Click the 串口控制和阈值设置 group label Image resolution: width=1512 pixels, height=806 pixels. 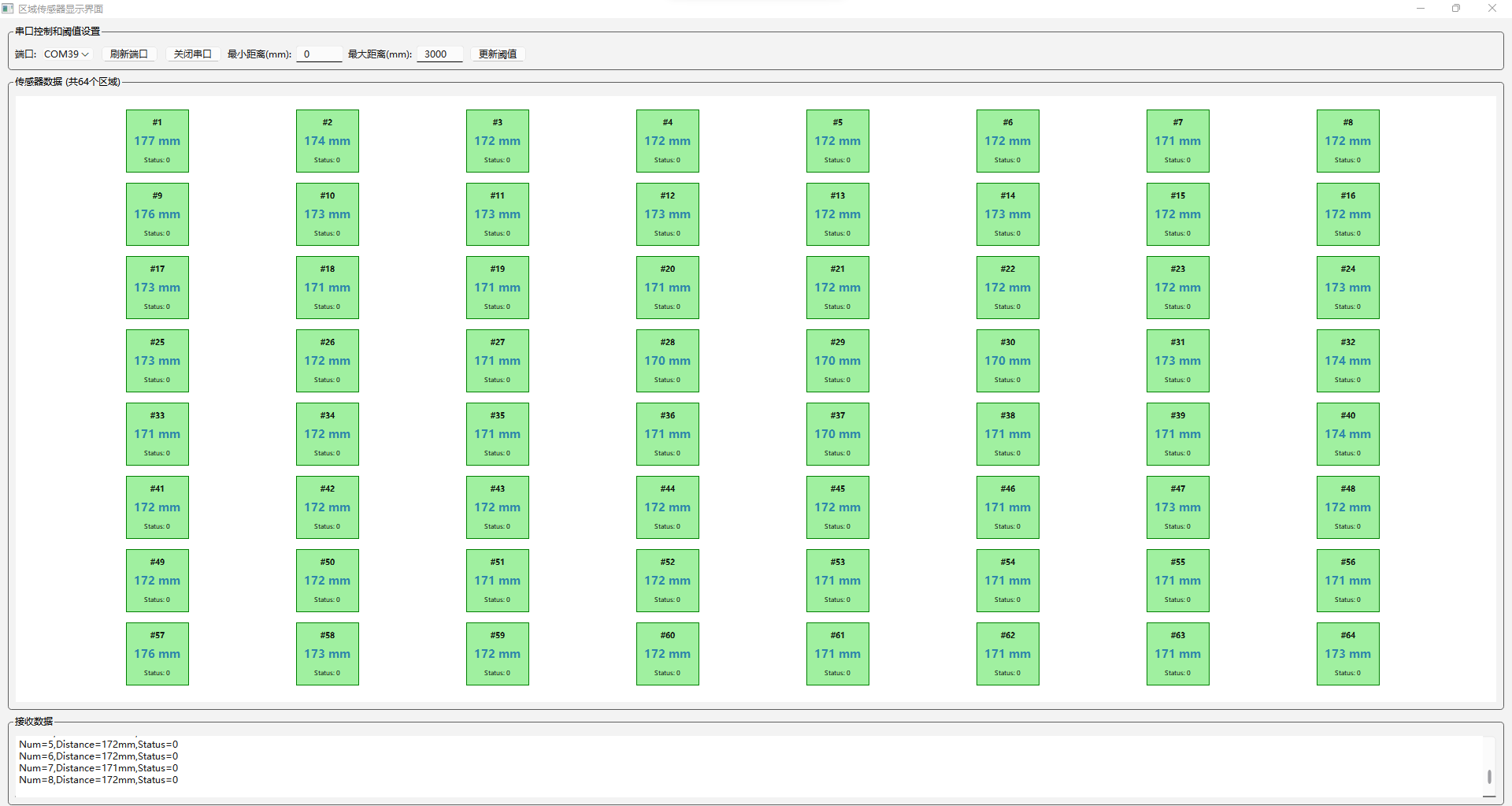click(57, 32)
